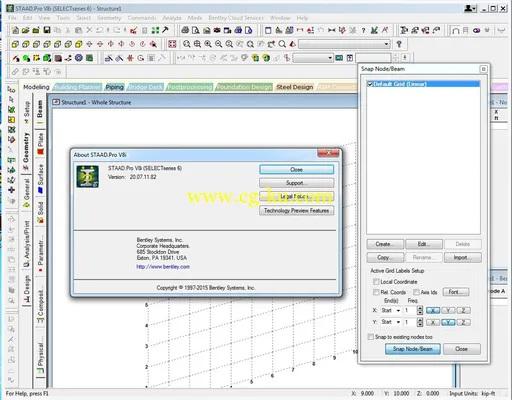Click the pin icon on the Snap Node/Beam panel title
This screenshot has width=512, height=400.
[483, 69]
